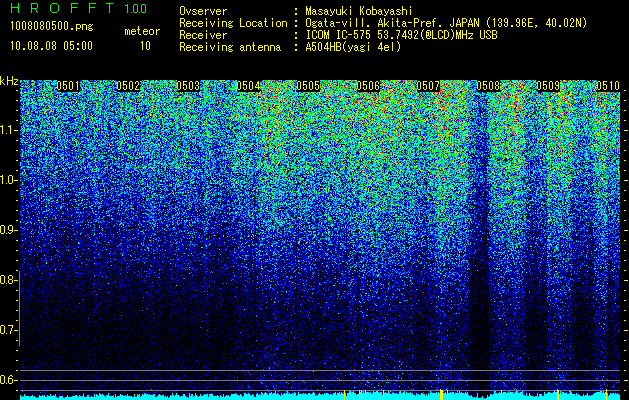Click the 0504 time marker

pyautogui.click(x=248, y=86)
